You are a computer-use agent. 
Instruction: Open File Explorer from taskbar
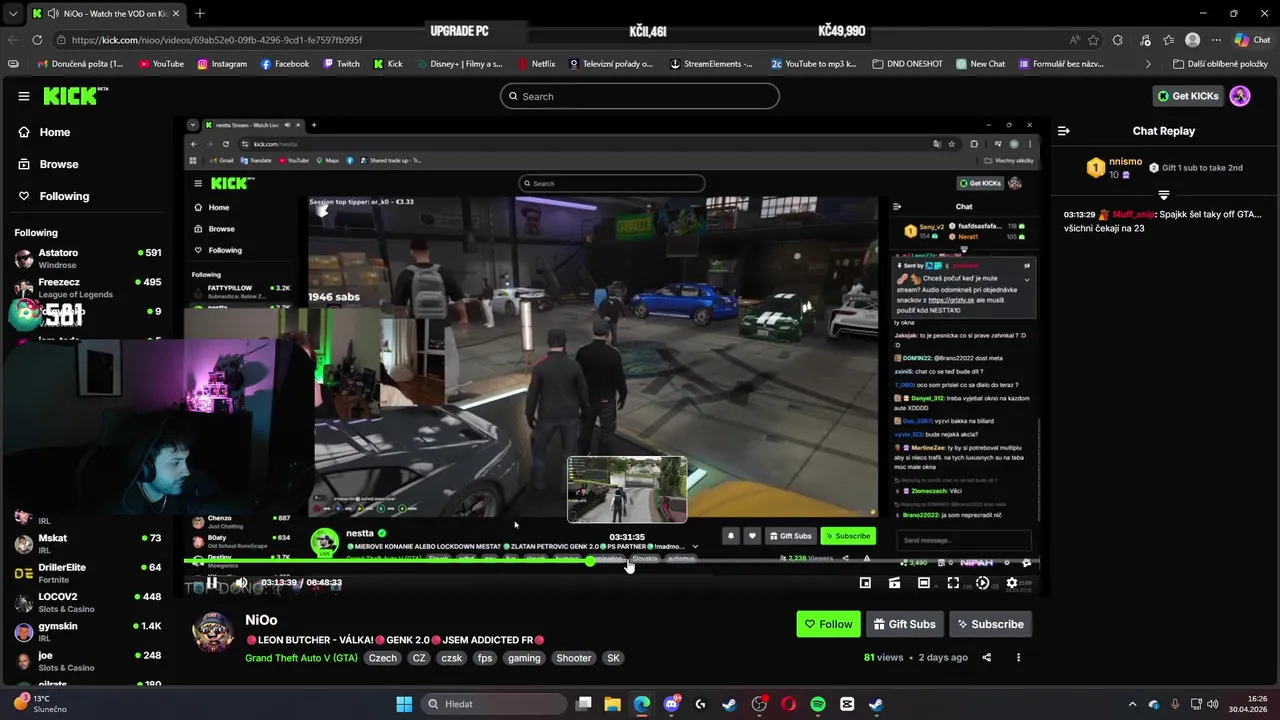[612, 704]
